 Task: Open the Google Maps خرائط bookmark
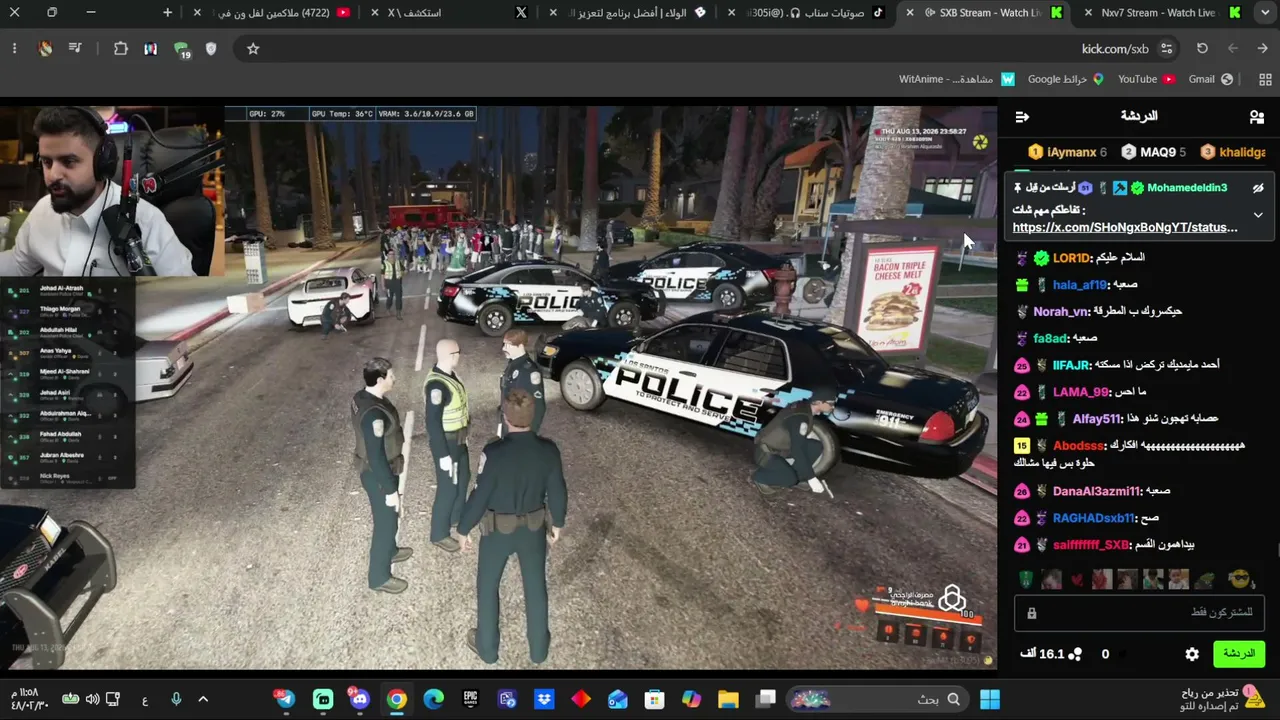click(x=1066, y=79)
